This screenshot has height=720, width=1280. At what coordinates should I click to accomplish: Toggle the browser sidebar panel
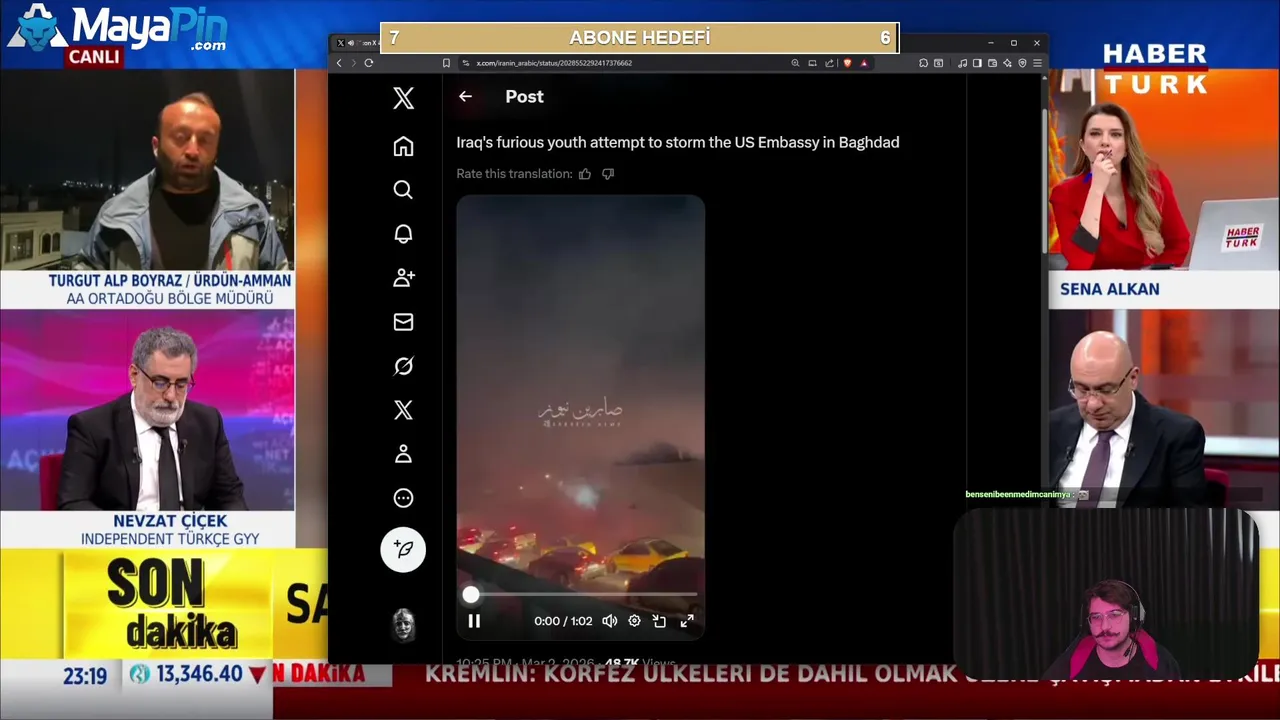point(977,63)
